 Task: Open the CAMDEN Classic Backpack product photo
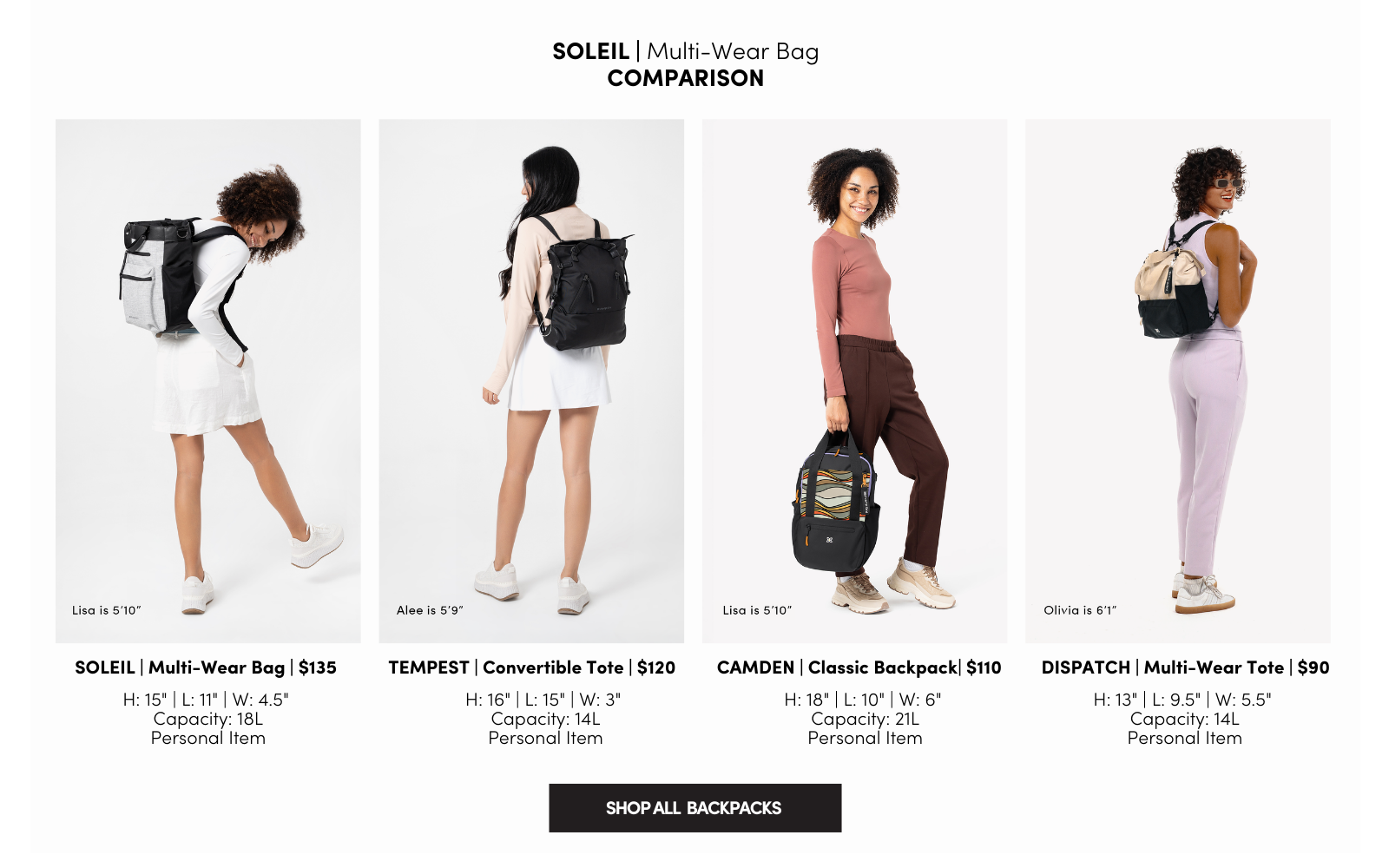(x=854, y=381)
